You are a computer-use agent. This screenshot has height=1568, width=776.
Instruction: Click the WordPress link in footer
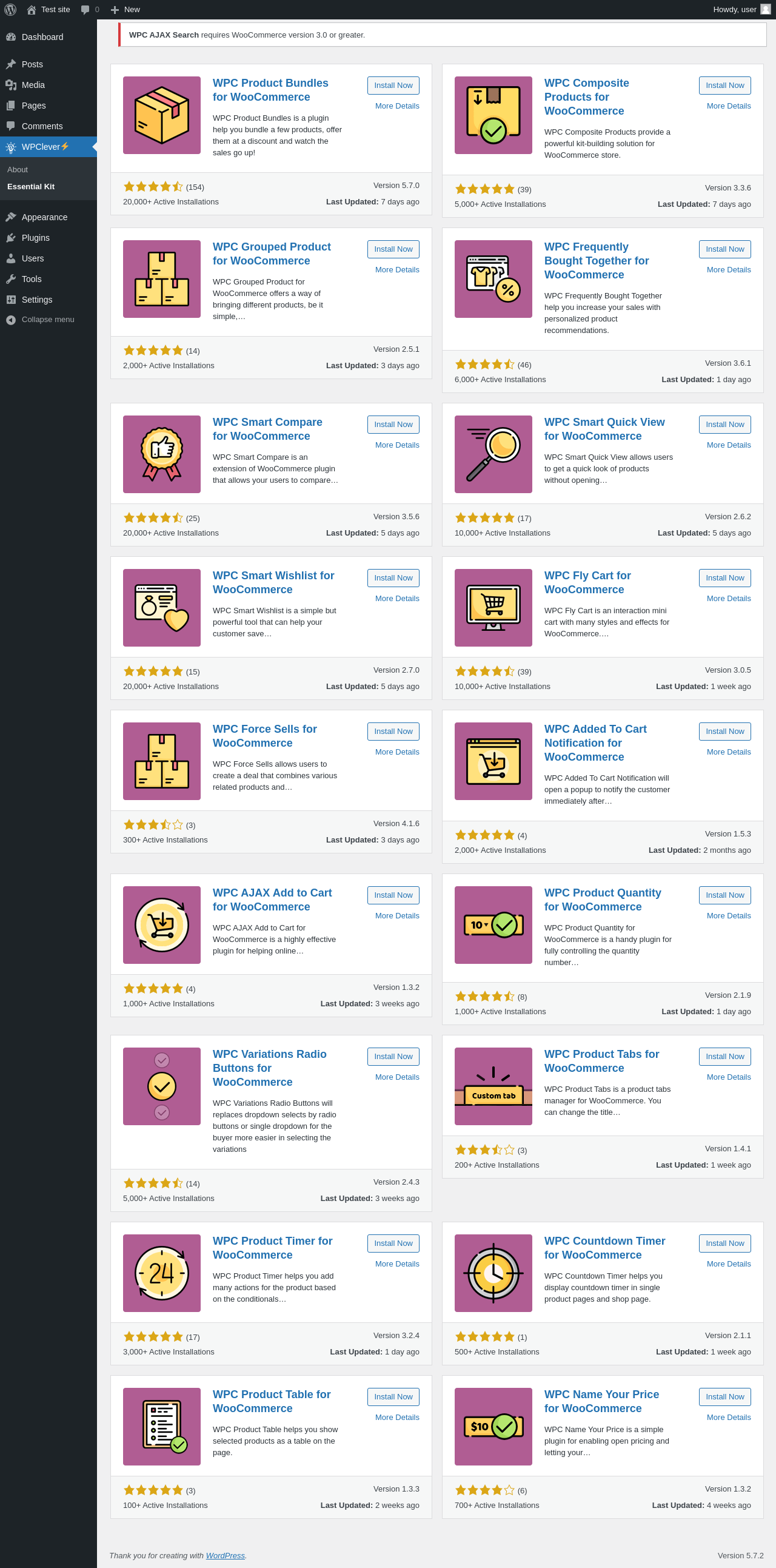pos(225,1555)
